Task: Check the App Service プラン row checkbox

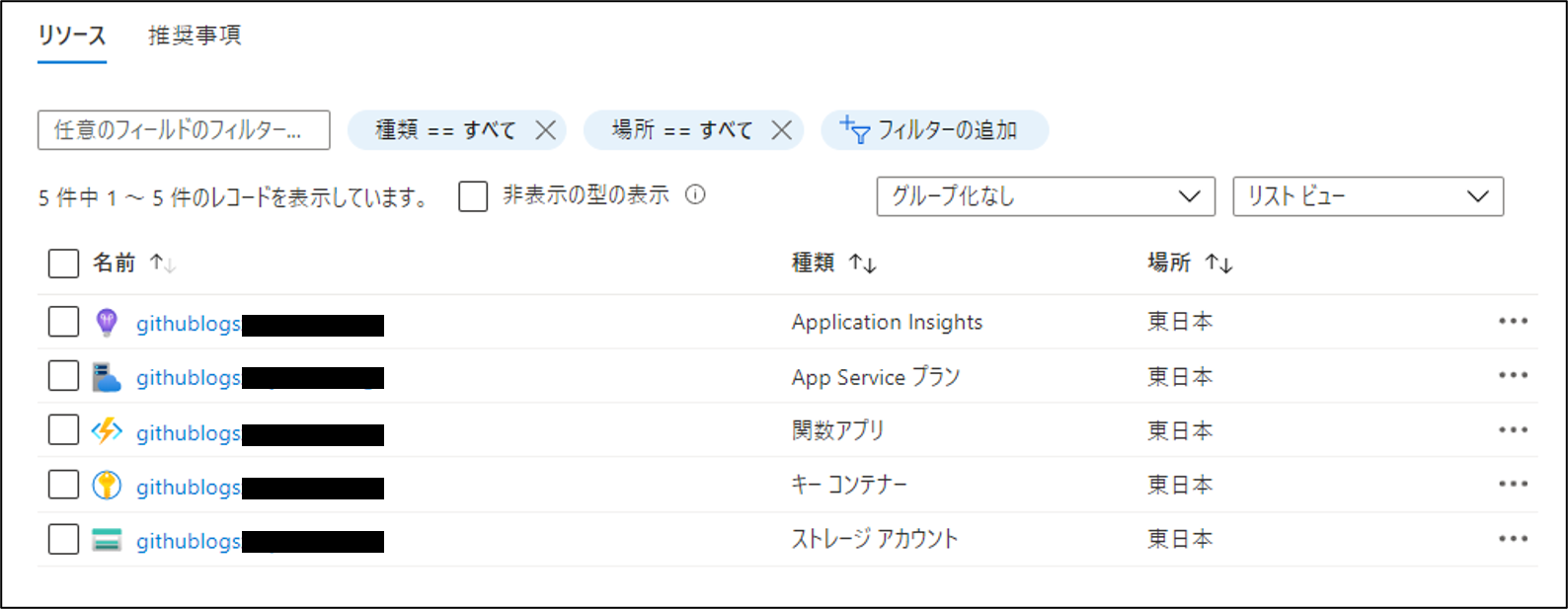Action: 64,376
